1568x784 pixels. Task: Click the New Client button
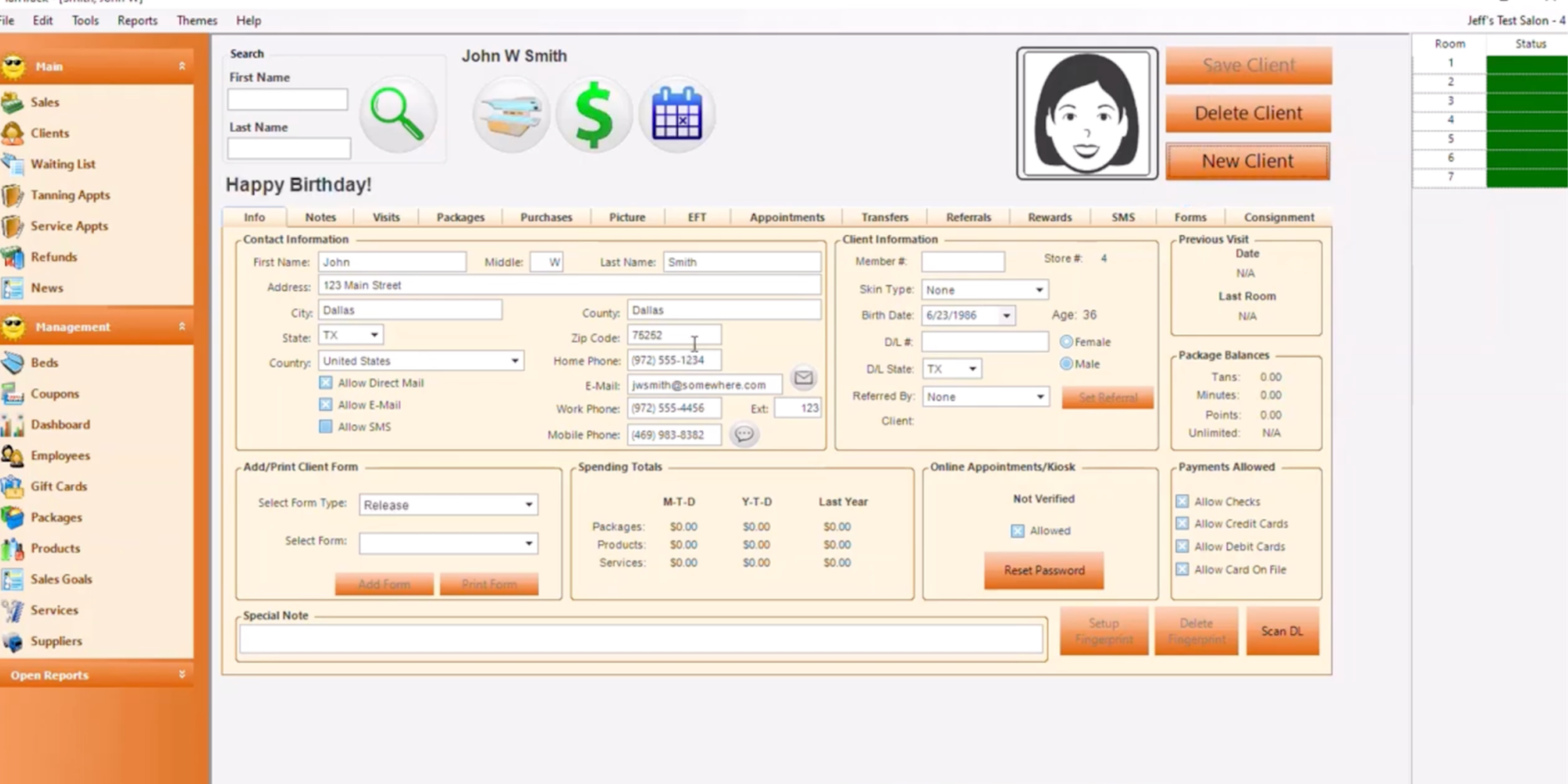point(1247,161)
